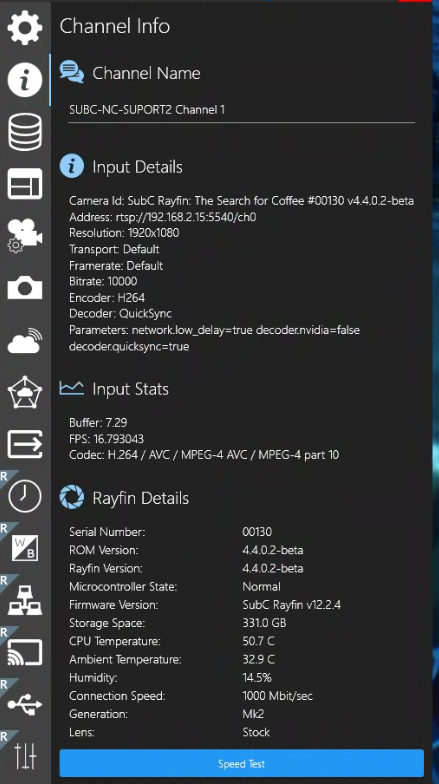
Task: Click the Channel Name chat bubble icon
Action: click(x=72, y=73)
